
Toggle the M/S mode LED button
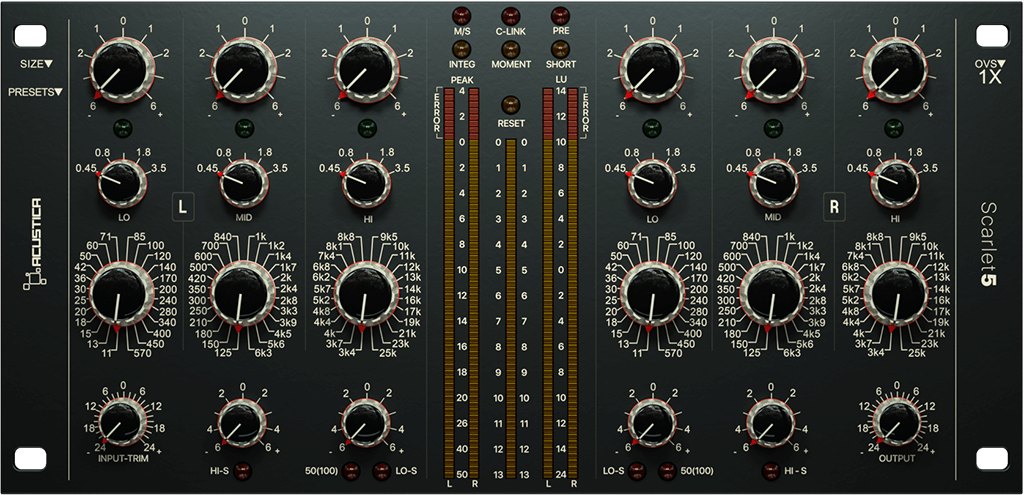462,16
